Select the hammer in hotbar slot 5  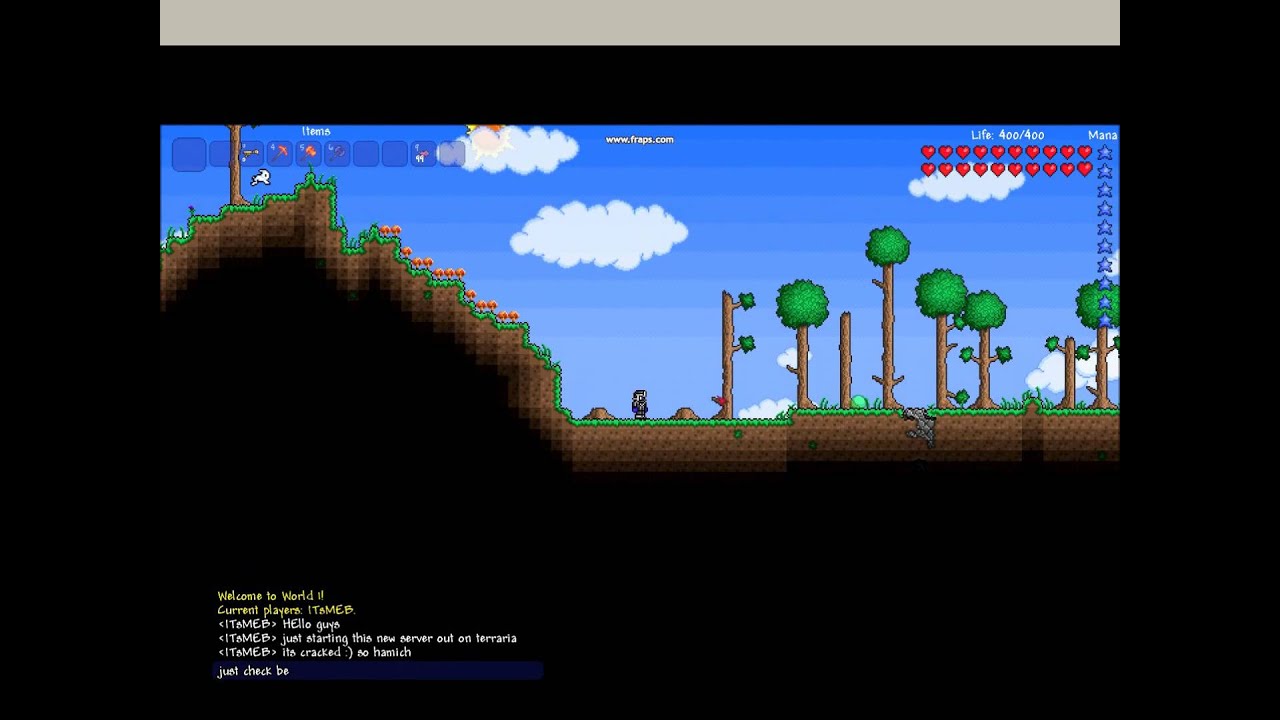308,153
